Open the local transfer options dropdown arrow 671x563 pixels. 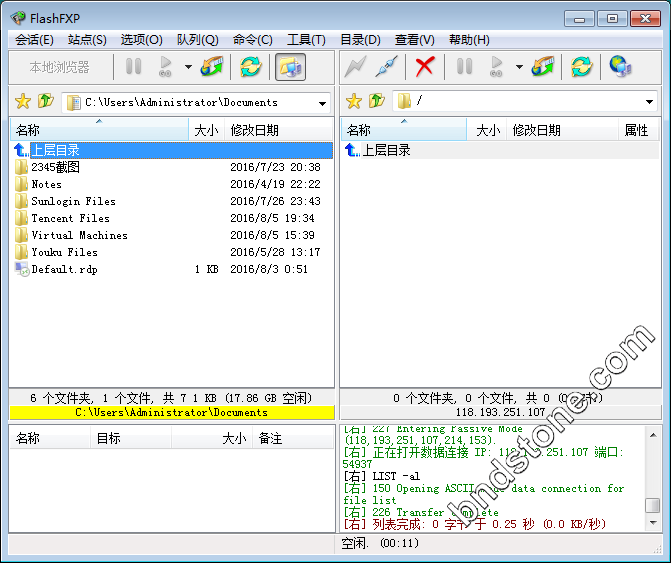(188, 67)
